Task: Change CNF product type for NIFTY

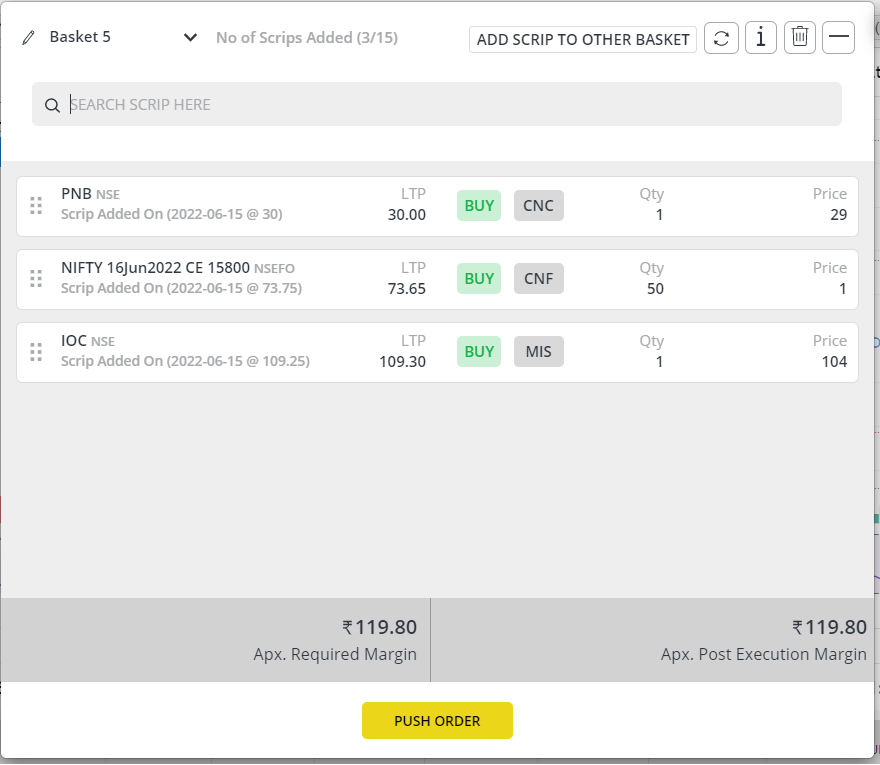Action: click(x=539, y=278)
